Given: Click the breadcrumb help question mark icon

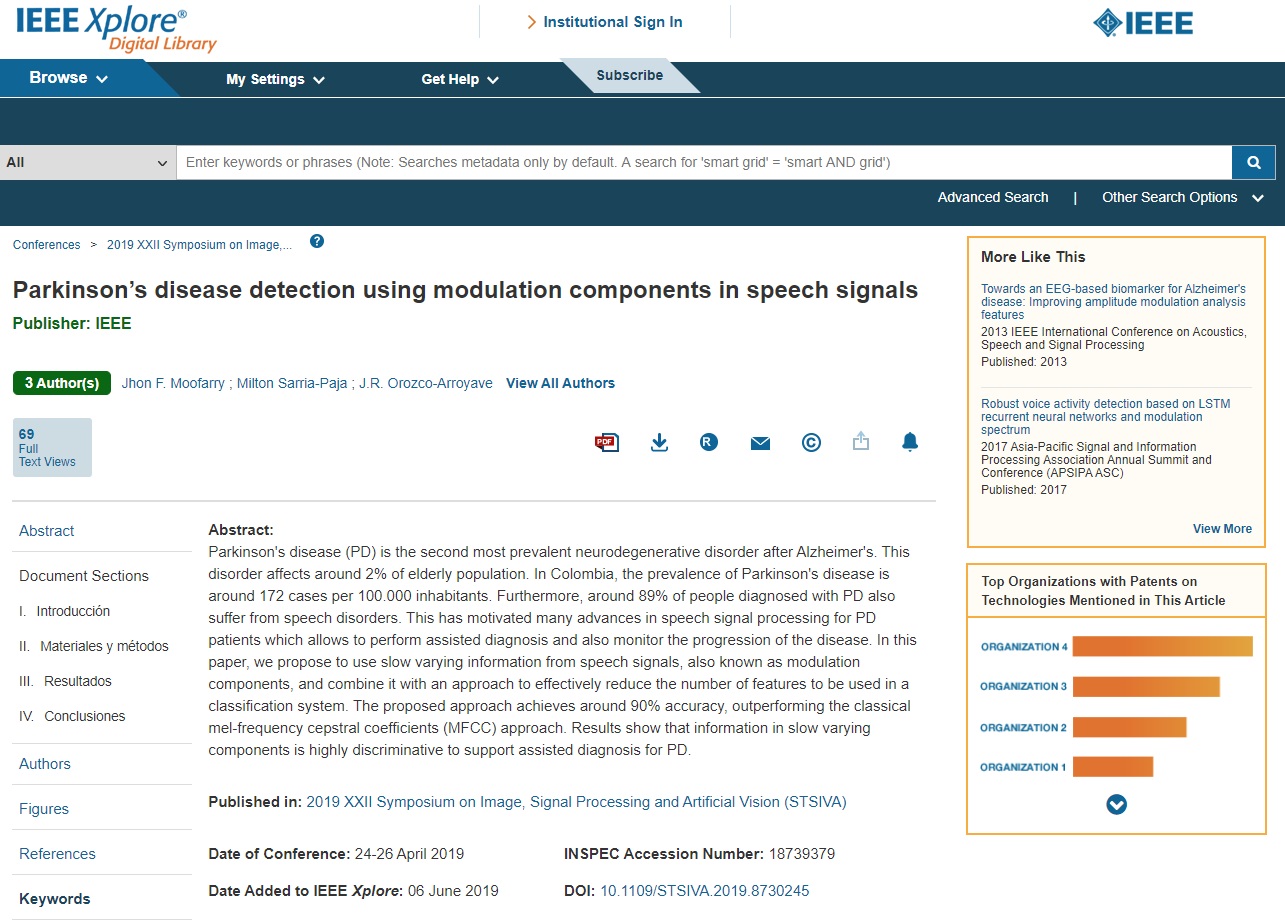Looking at the screenshot, I should [x=317, y=241].
